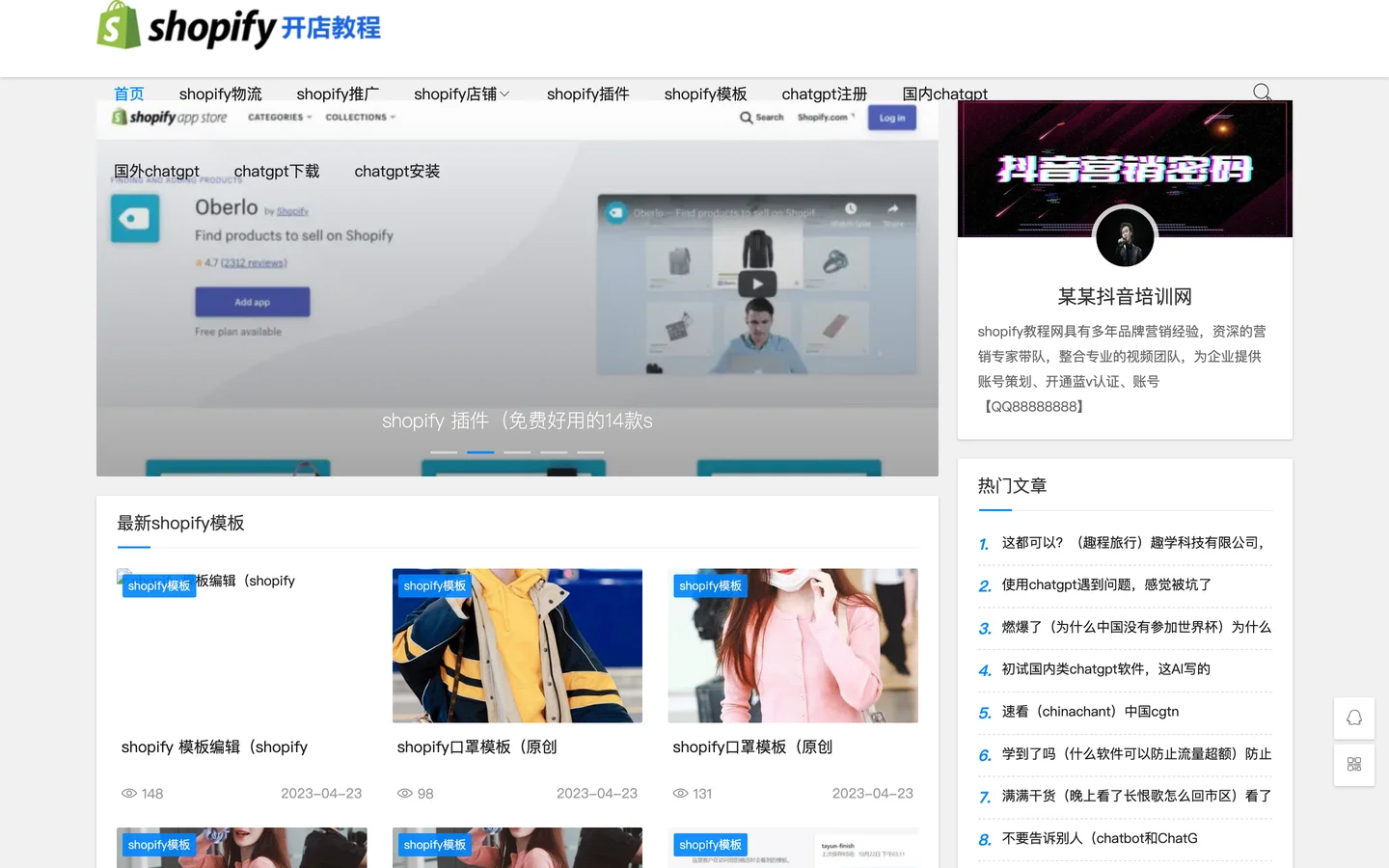Open article title shopify 模板编辑（shopify
1389x868 pixels.
coord(214,746)
